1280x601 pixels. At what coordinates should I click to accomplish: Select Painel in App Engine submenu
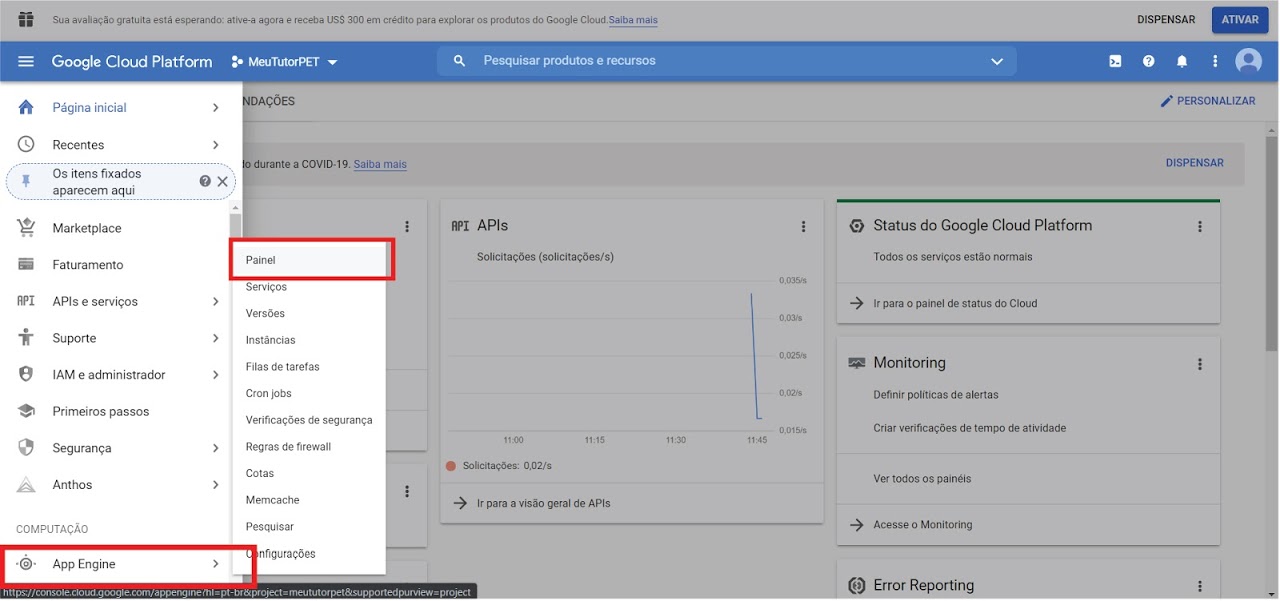pos(261,260)
